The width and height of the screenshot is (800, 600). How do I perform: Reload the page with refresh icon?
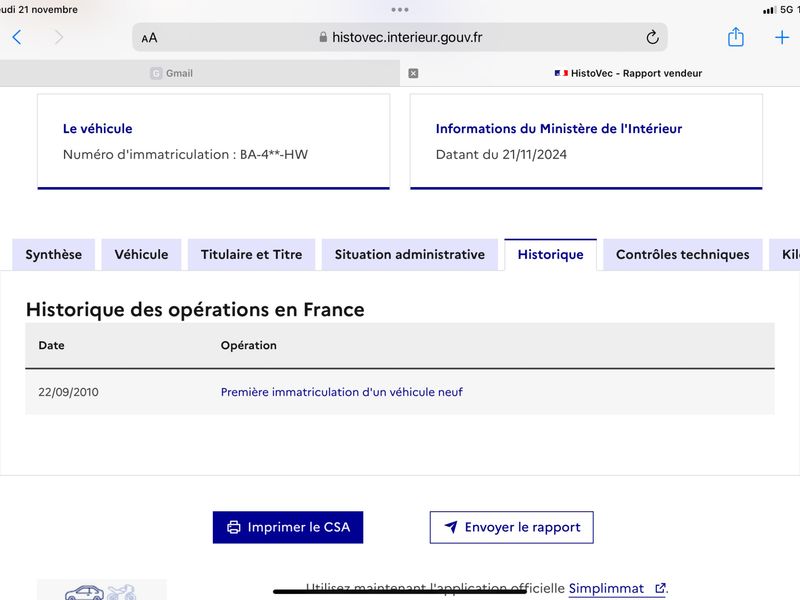(x=652, y=37)
